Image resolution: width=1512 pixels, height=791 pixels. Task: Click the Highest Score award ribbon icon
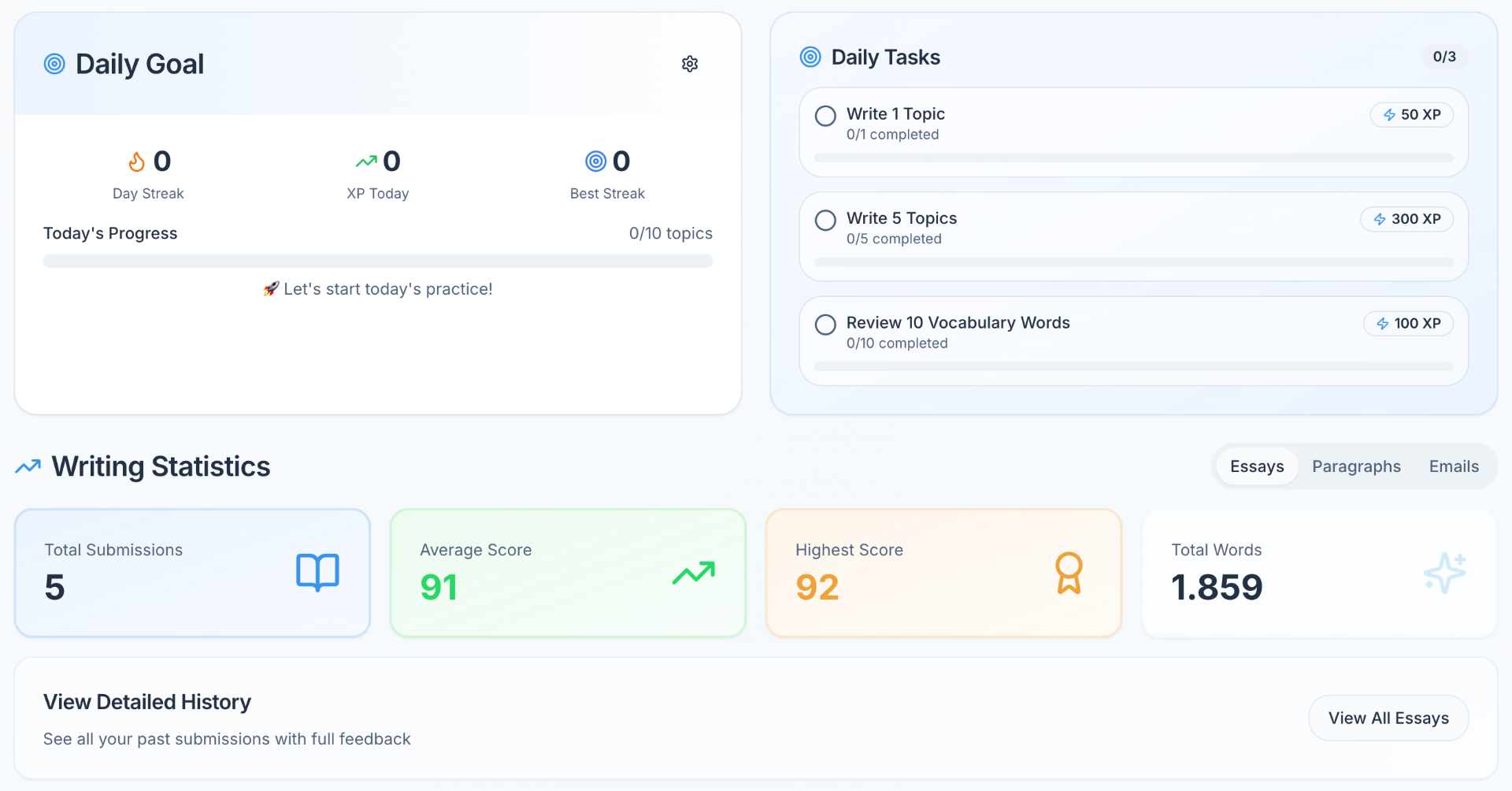click(x=1069, y=573)
